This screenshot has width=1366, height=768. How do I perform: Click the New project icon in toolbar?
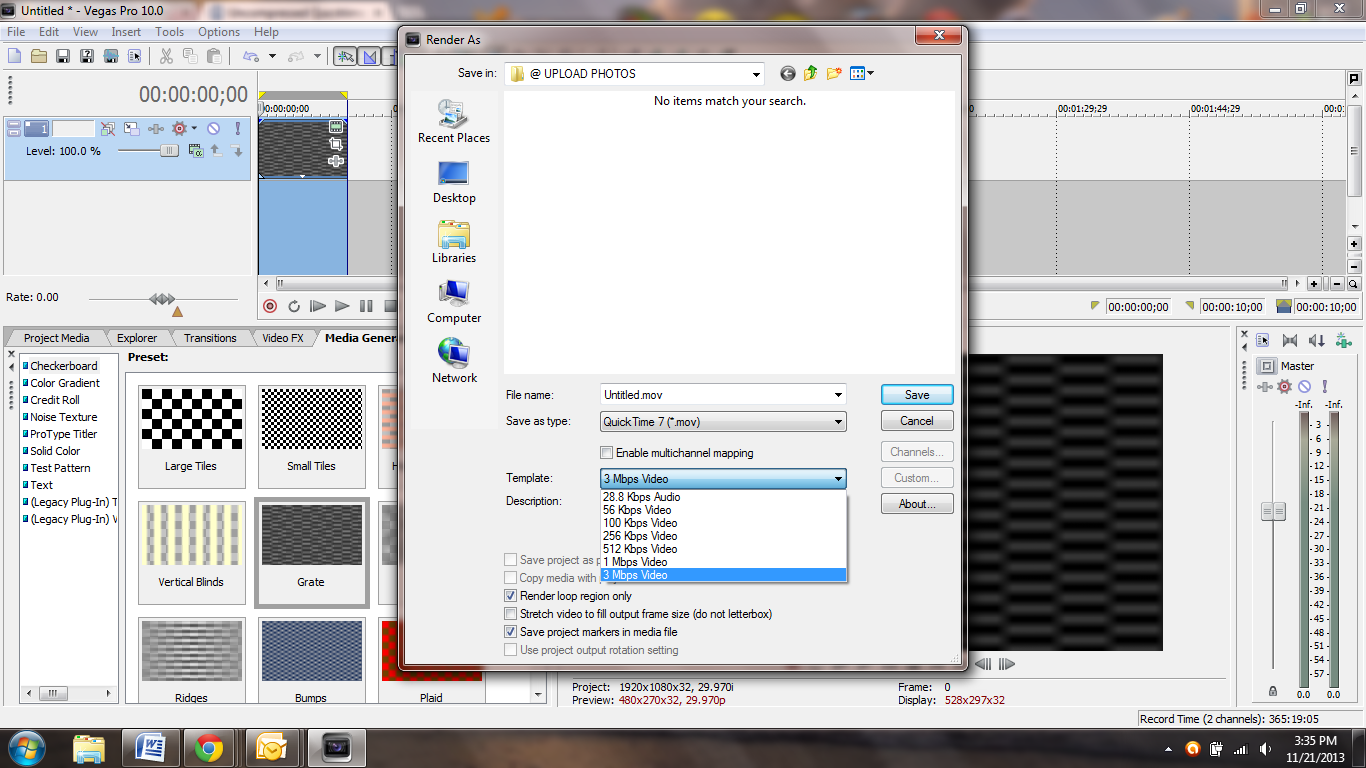tap(14, 56)
